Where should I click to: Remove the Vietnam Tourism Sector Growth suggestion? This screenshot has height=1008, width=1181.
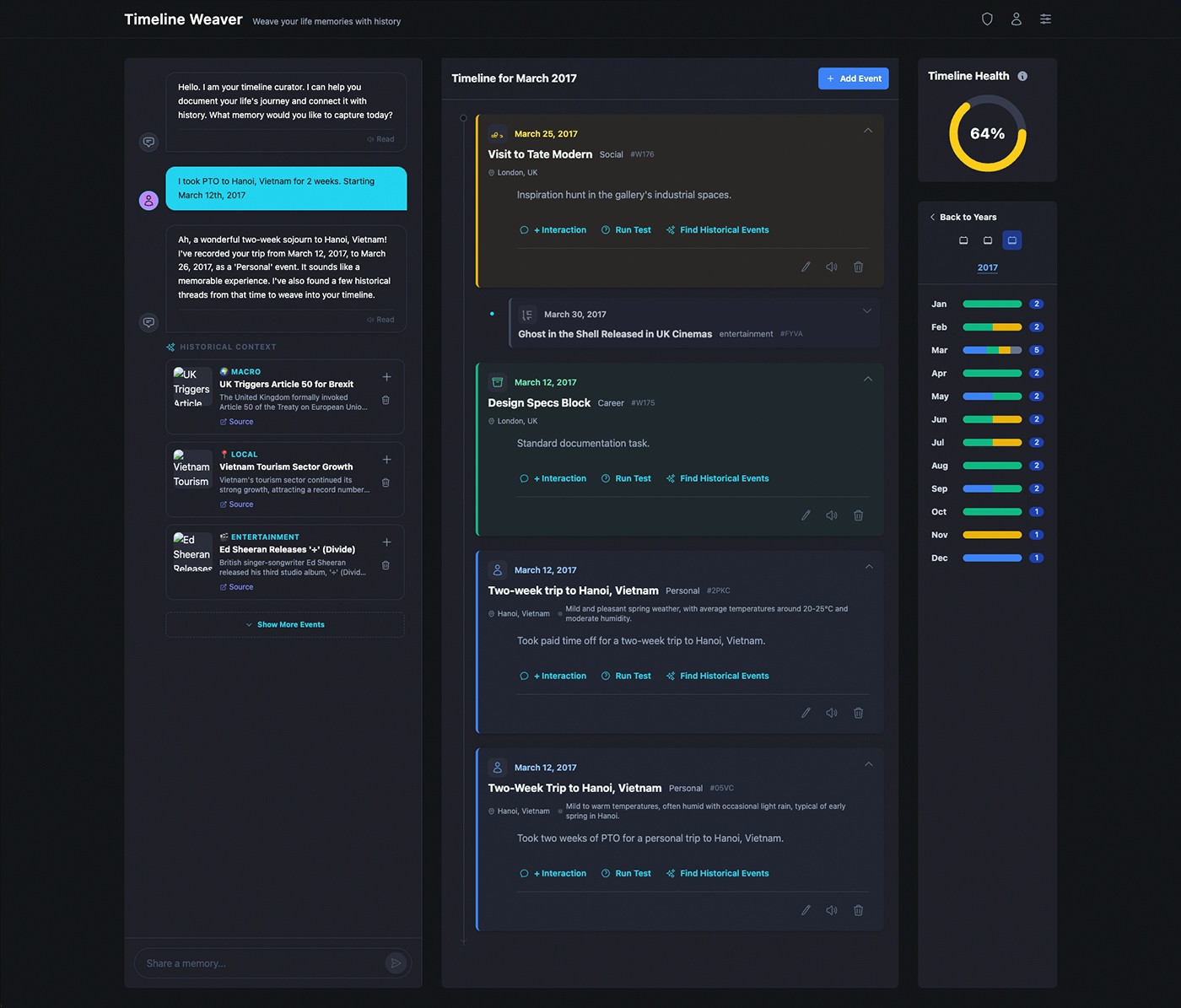coord(386,482)
